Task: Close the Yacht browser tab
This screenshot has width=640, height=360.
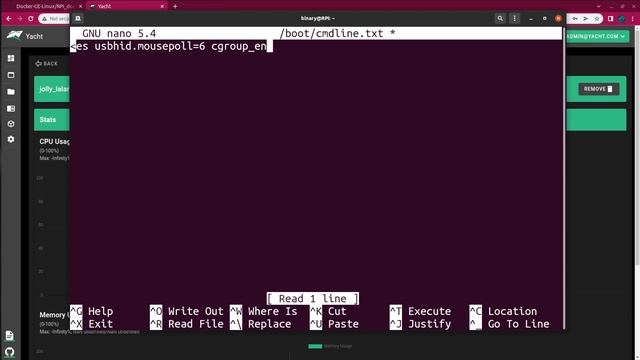Action: (162, 6)
